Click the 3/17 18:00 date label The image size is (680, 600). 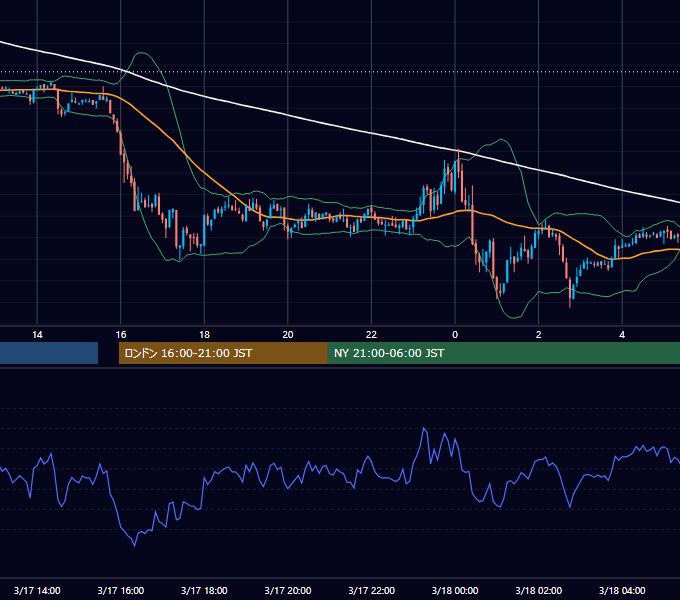click(204, 590)
